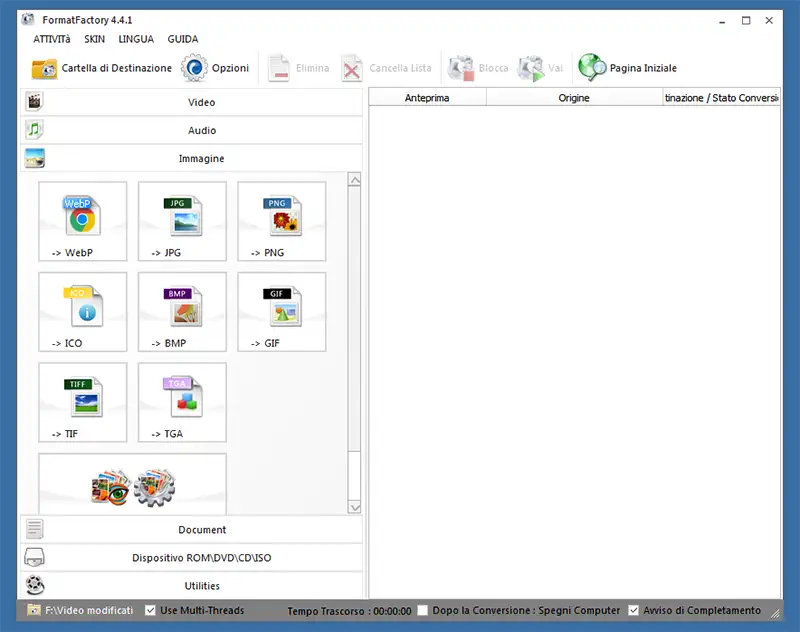Click the Origine column header

(574, 97)
